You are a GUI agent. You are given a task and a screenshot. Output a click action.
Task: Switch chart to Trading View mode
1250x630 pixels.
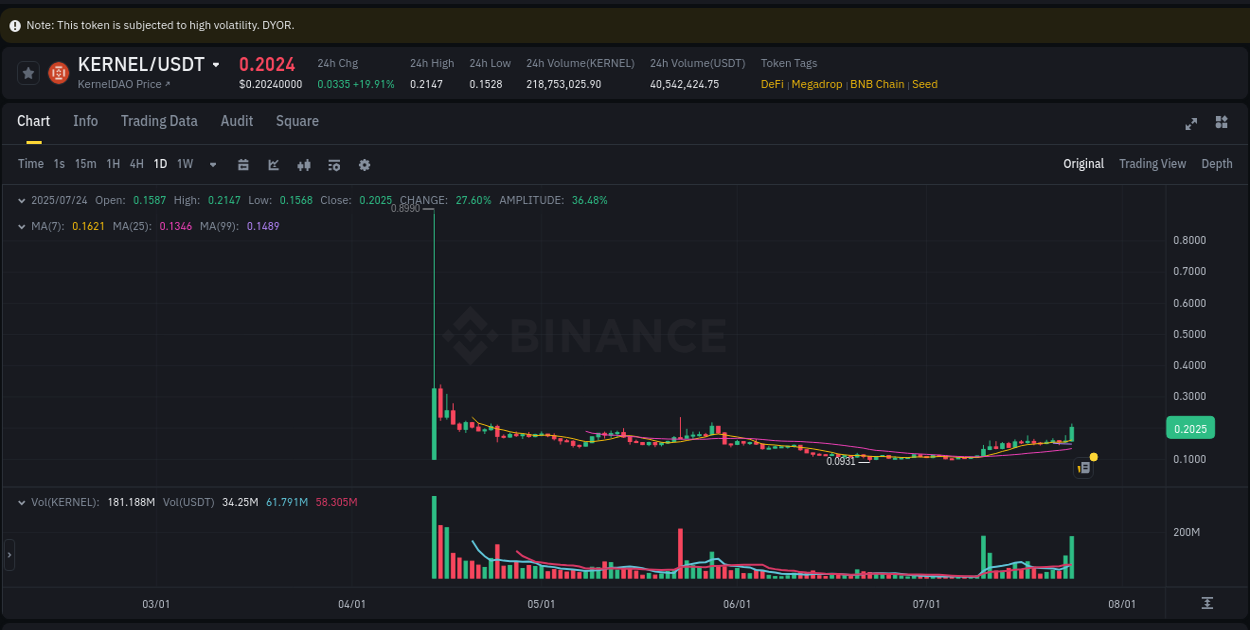point(1152,163)
